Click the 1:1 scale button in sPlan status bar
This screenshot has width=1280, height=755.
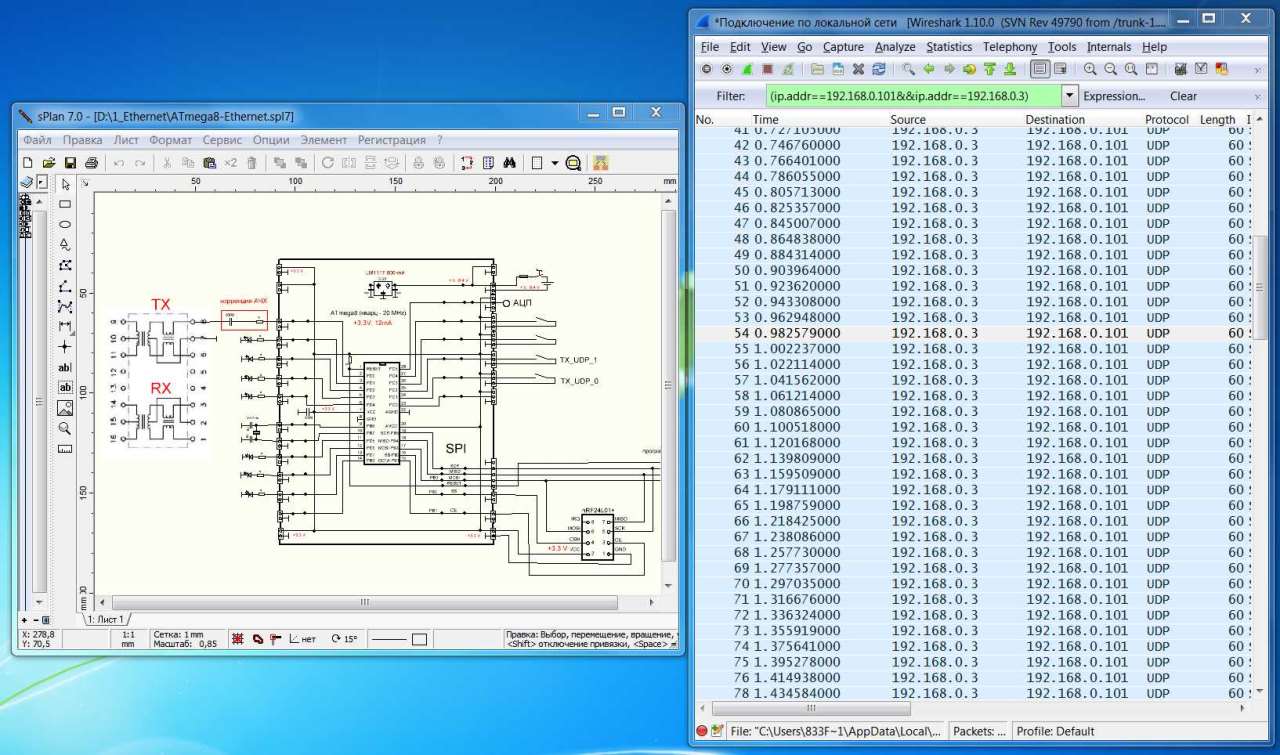pos(128,639)
